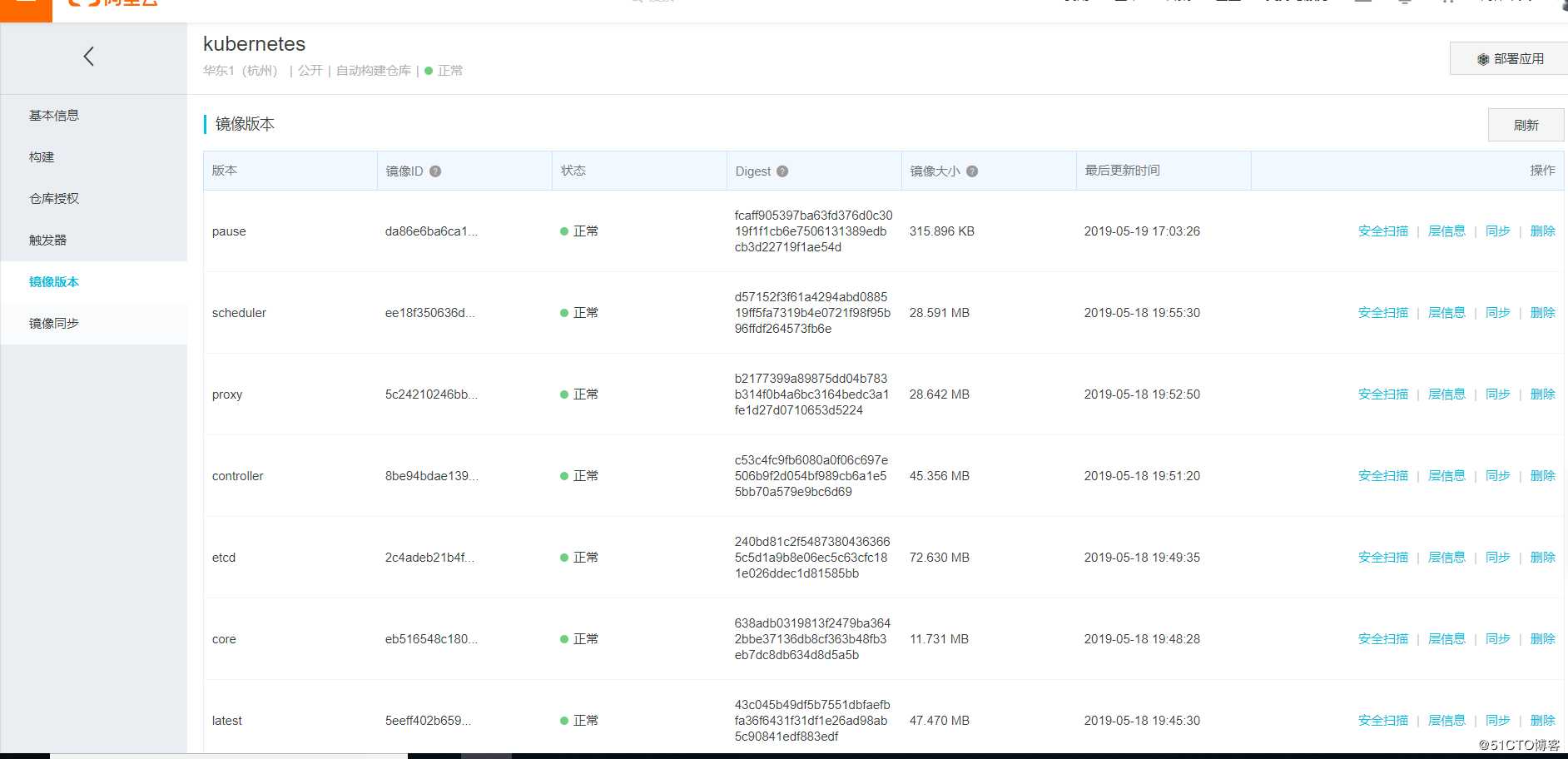Click 同步 for latest image

1497,721
